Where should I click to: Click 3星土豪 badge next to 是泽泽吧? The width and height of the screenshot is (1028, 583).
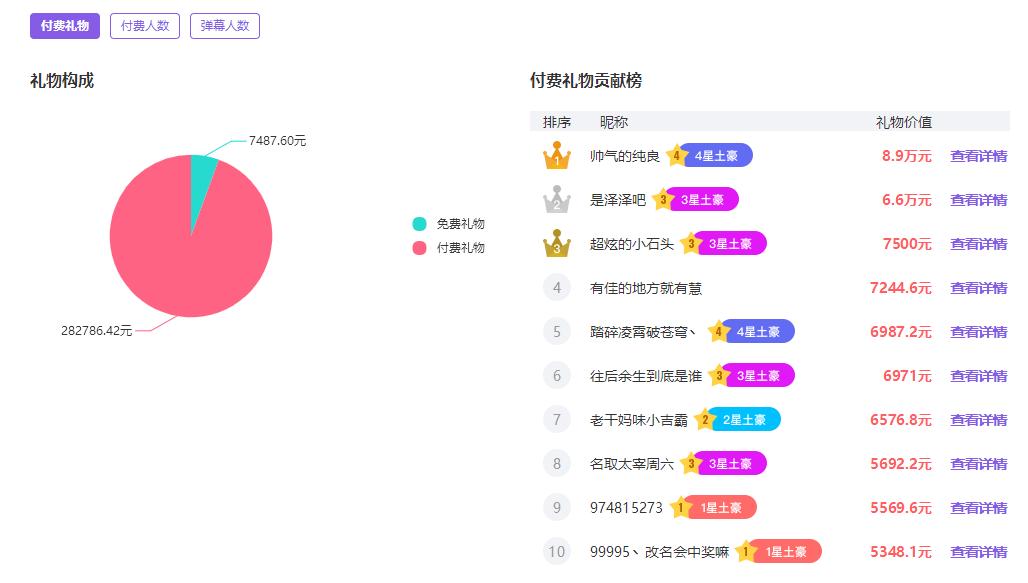click(x=702, y=200)
